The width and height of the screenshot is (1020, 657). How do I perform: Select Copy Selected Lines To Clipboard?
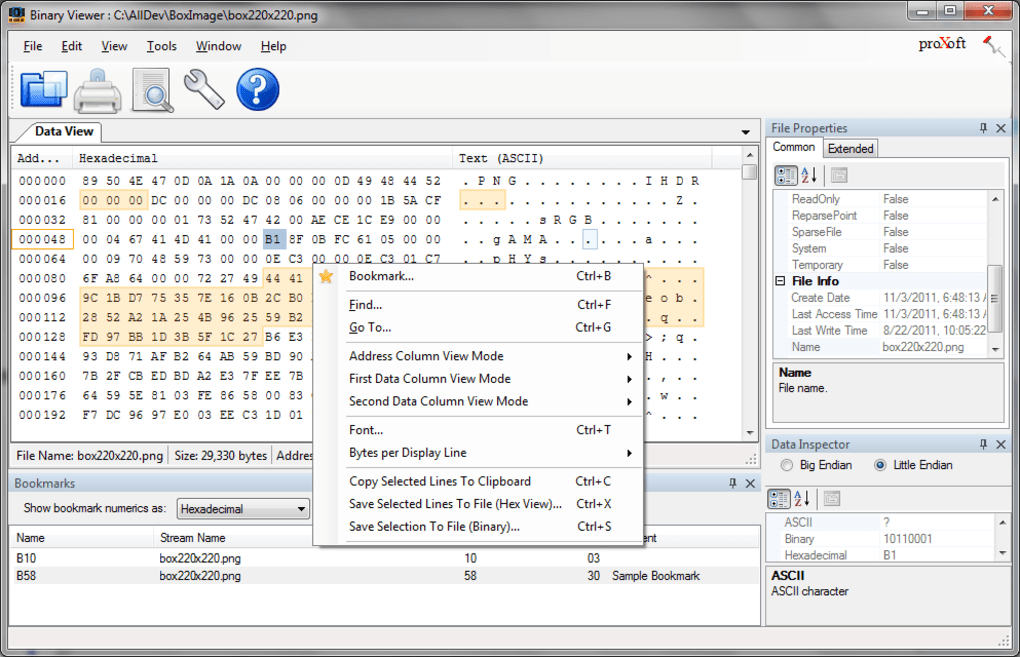tap(440, 481)
